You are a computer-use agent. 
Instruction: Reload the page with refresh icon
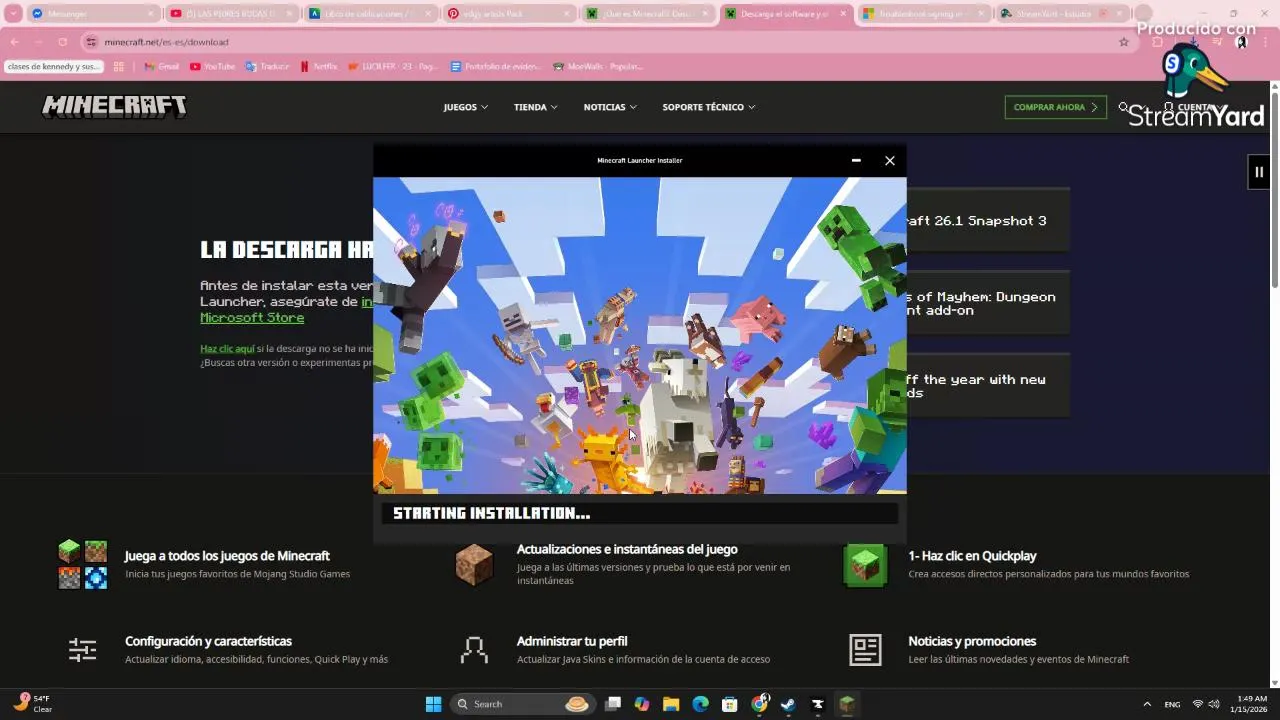coord(63,42)
